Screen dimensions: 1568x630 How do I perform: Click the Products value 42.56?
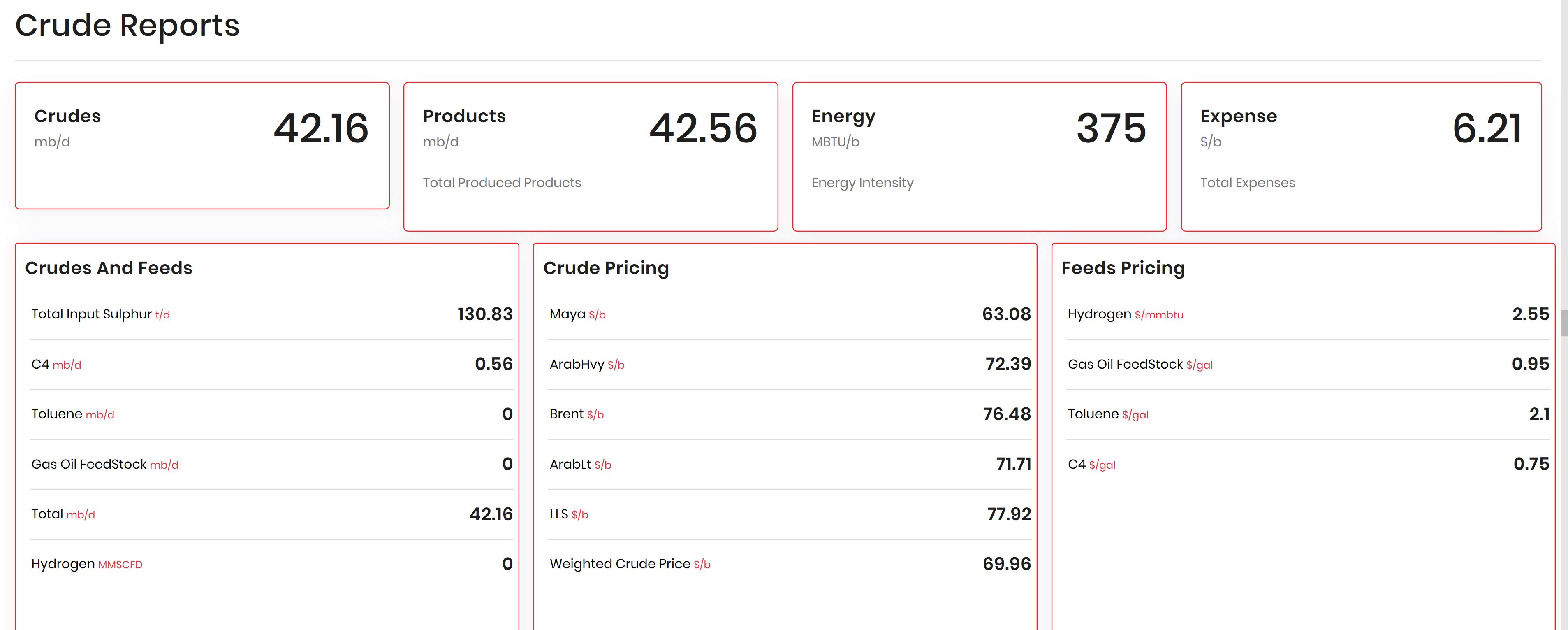[x=703, y=128]
